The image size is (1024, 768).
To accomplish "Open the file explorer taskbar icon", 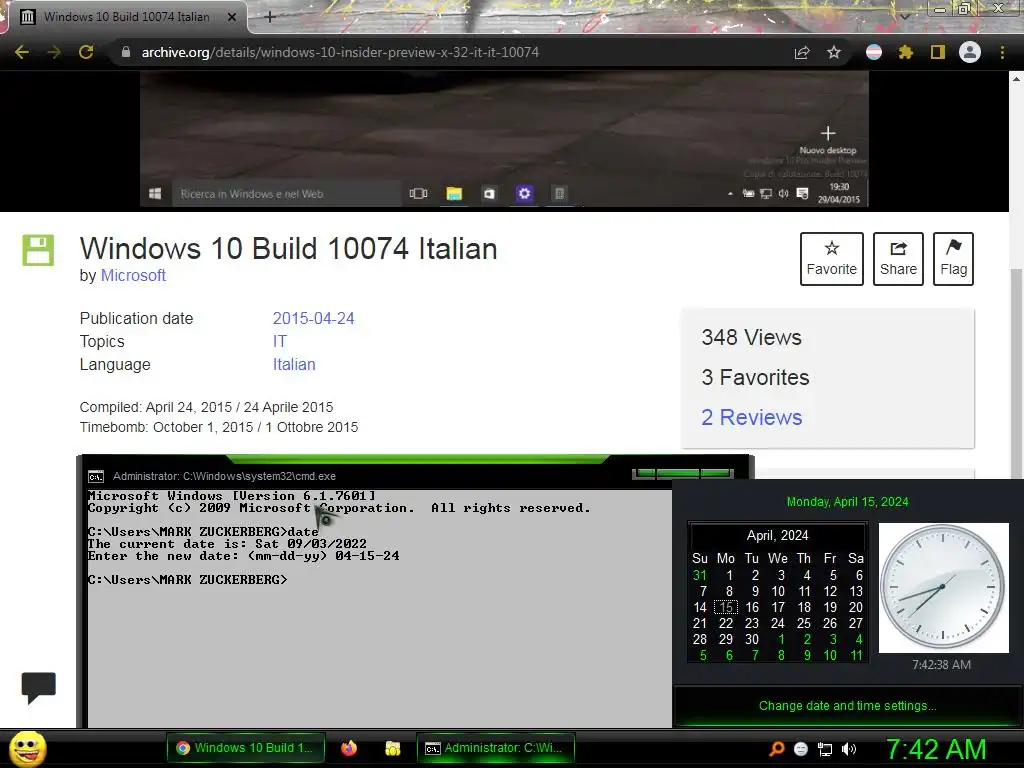I will pos(392,748).
